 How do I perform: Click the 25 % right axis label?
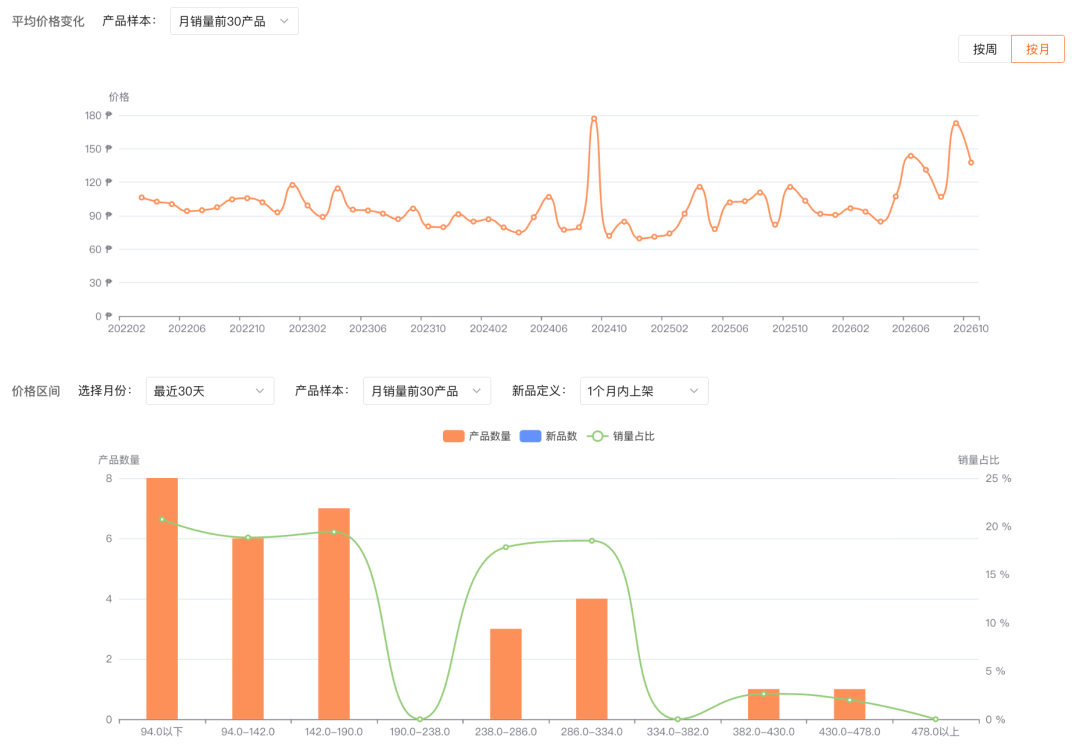tap(998, 478)
